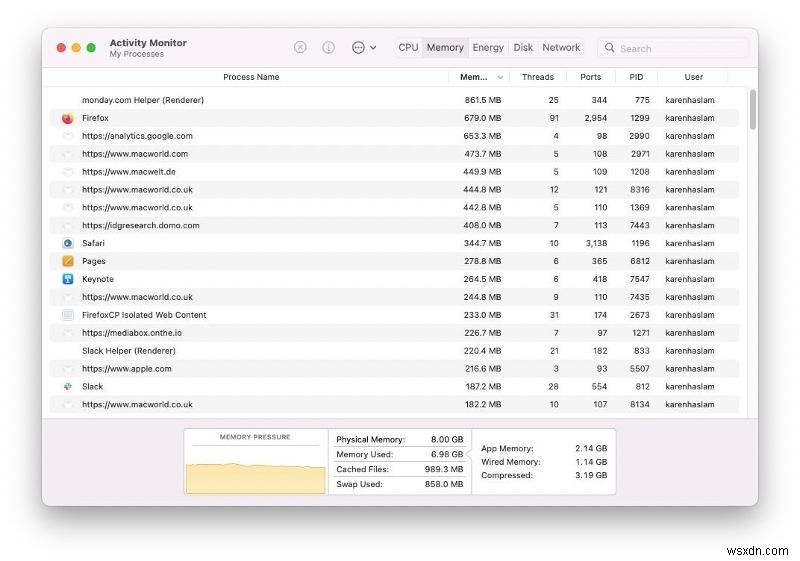Viewport: 800px width, 561px height.
Task: Select the Safari app icon
Action: coord(67,243)
